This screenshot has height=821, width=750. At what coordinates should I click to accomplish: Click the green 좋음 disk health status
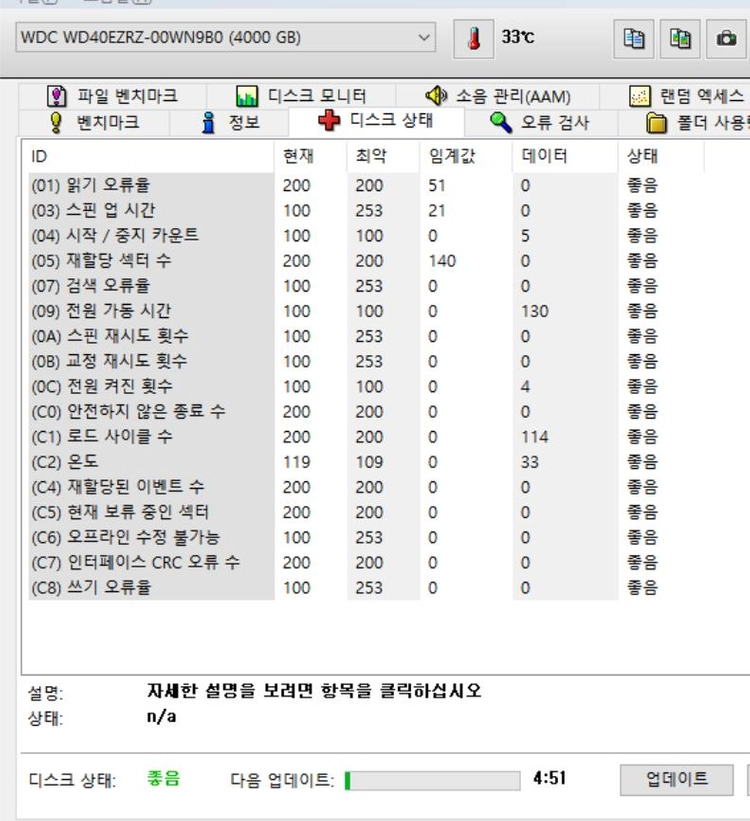pos(163,778)
